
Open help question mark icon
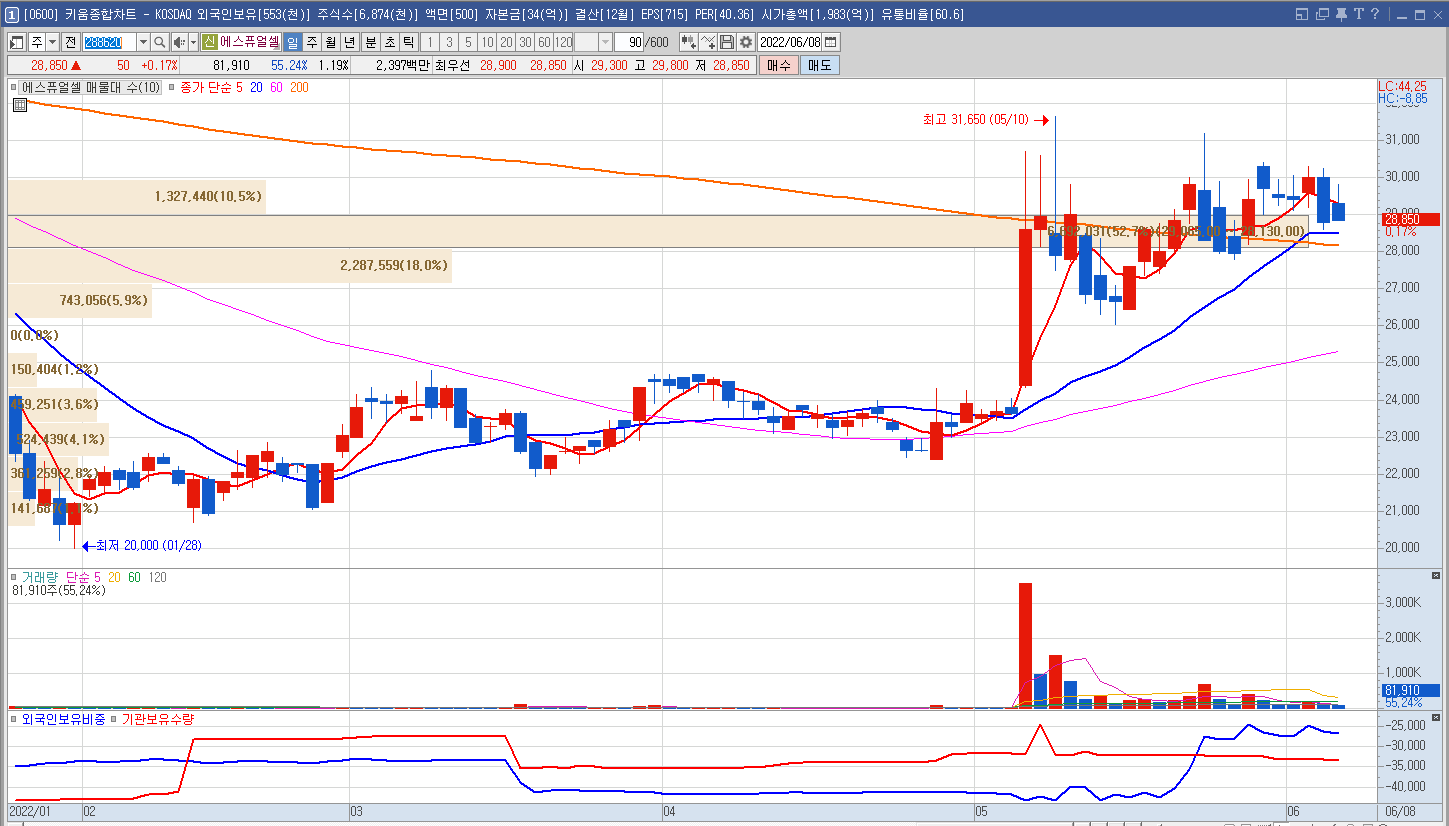[1375, 14]
